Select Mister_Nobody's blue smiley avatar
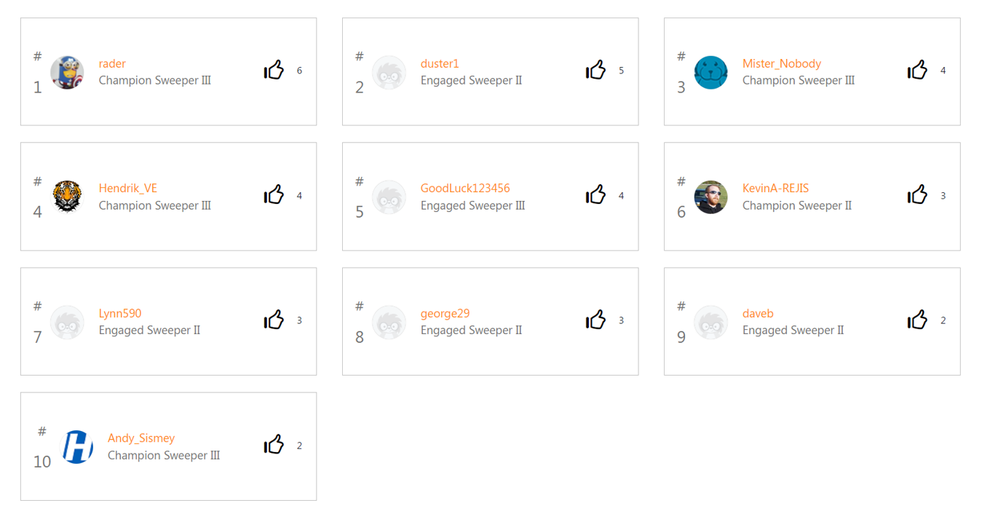 point(711,73)
